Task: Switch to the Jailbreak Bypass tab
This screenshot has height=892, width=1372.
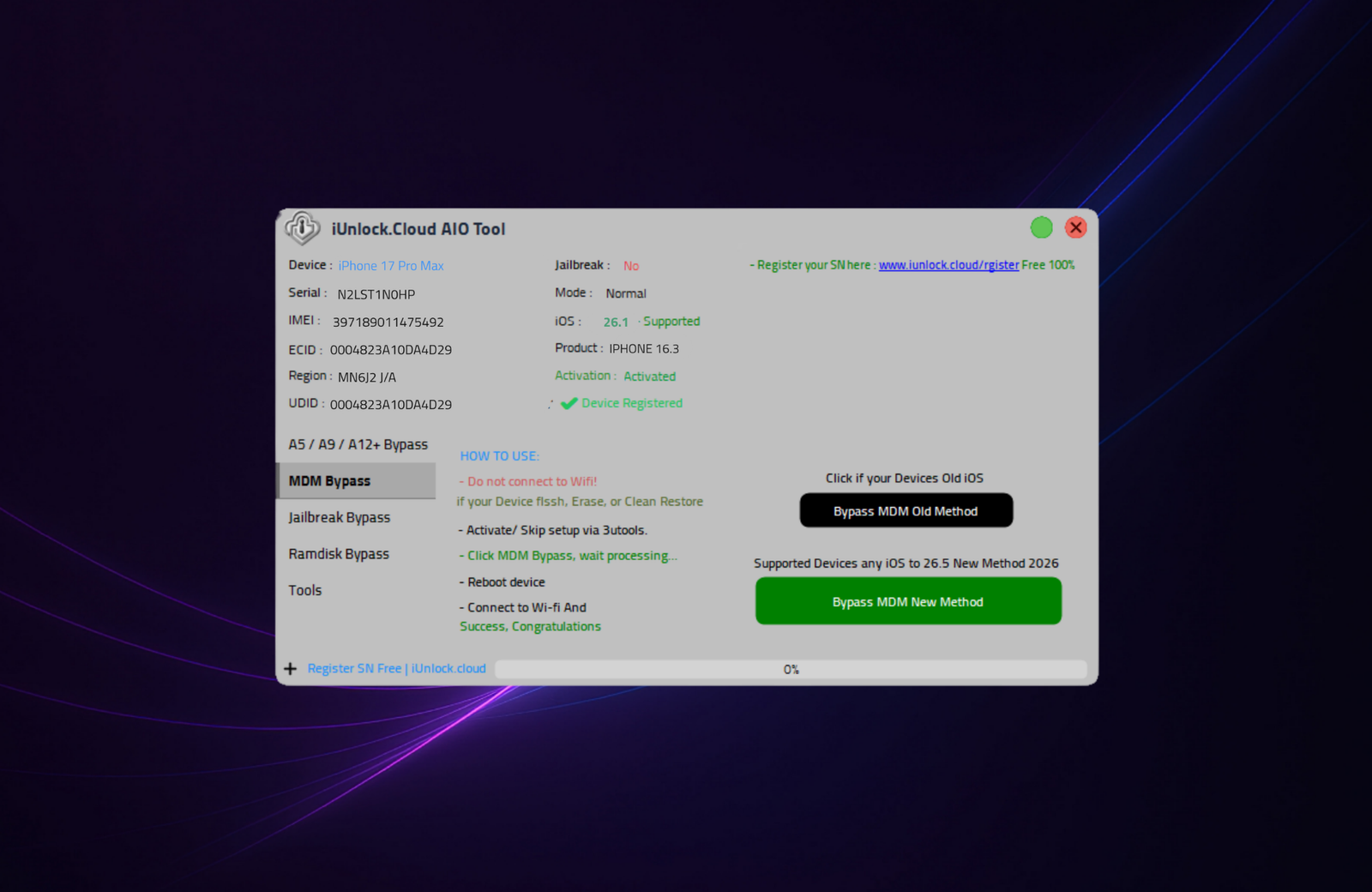Action: pyautogui.click(x=339, y=517)
